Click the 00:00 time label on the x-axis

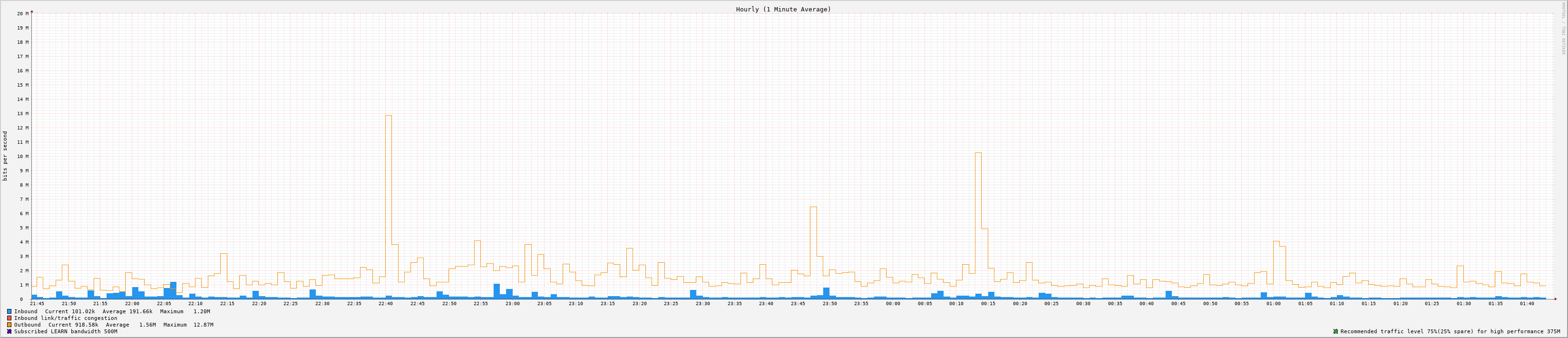click(893, 303)
